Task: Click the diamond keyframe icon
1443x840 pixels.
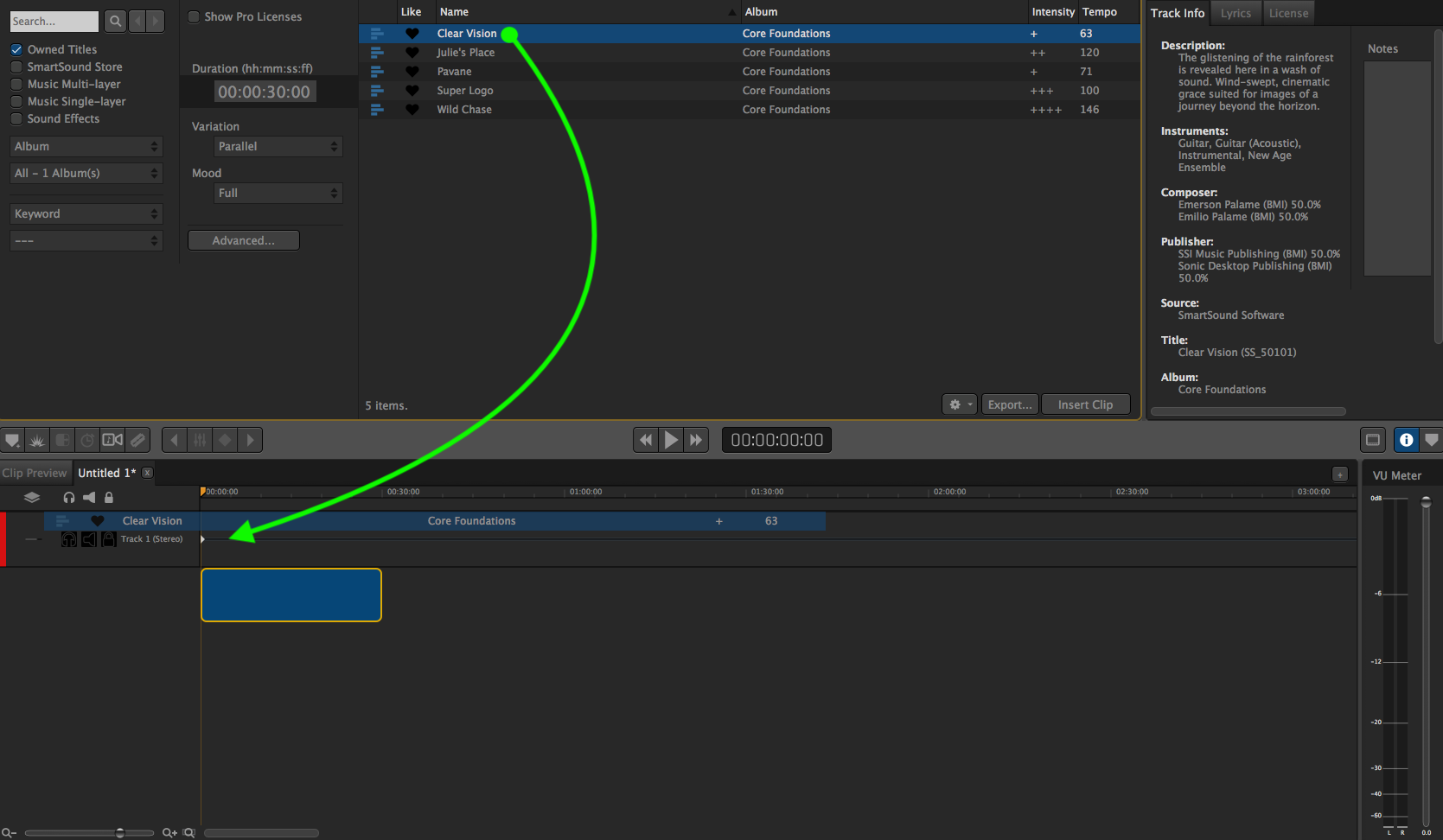Action: tap(225, 440)
